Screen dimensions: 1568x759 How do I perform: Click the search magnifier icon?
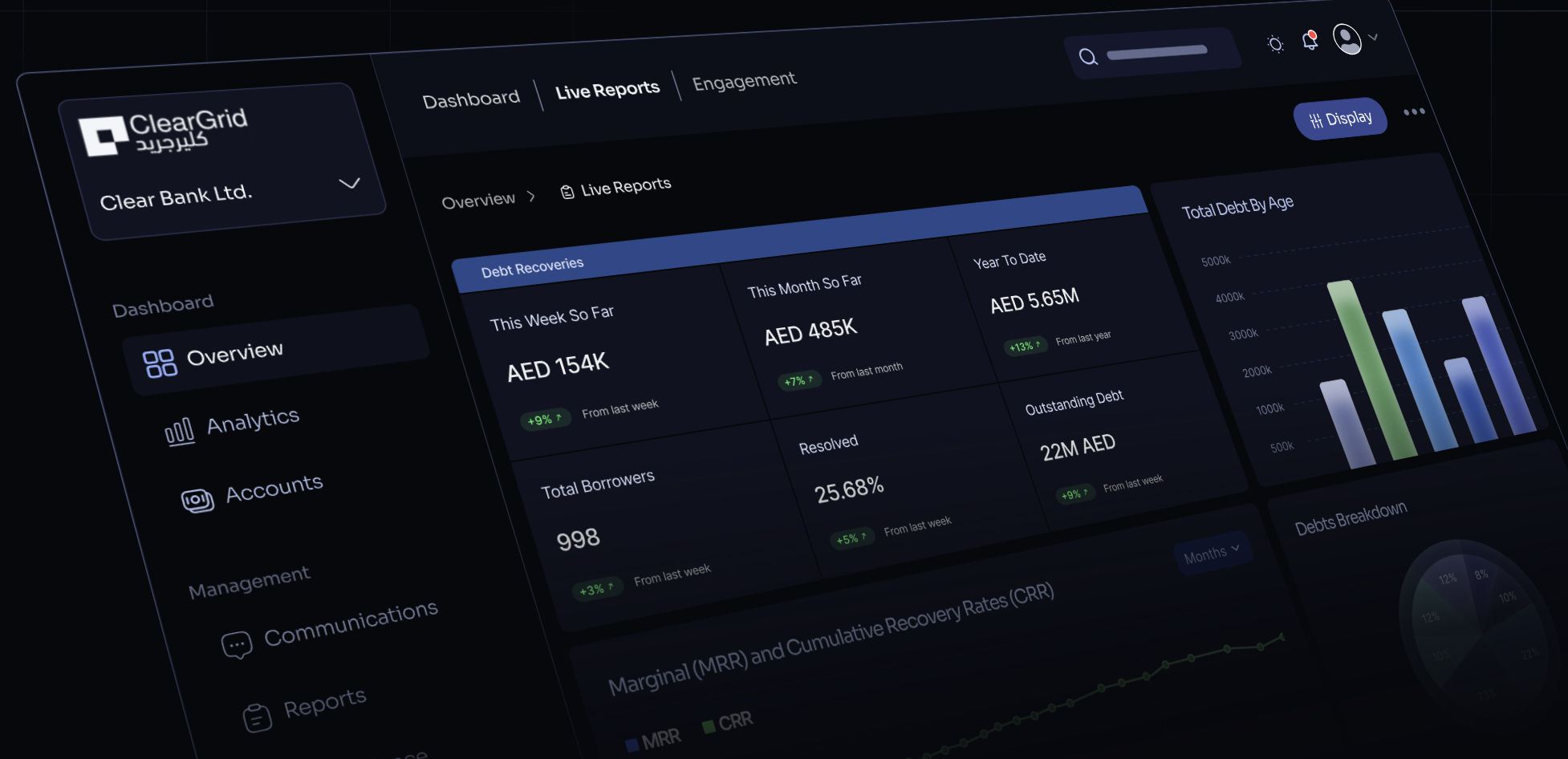[x=1088, y=56]
